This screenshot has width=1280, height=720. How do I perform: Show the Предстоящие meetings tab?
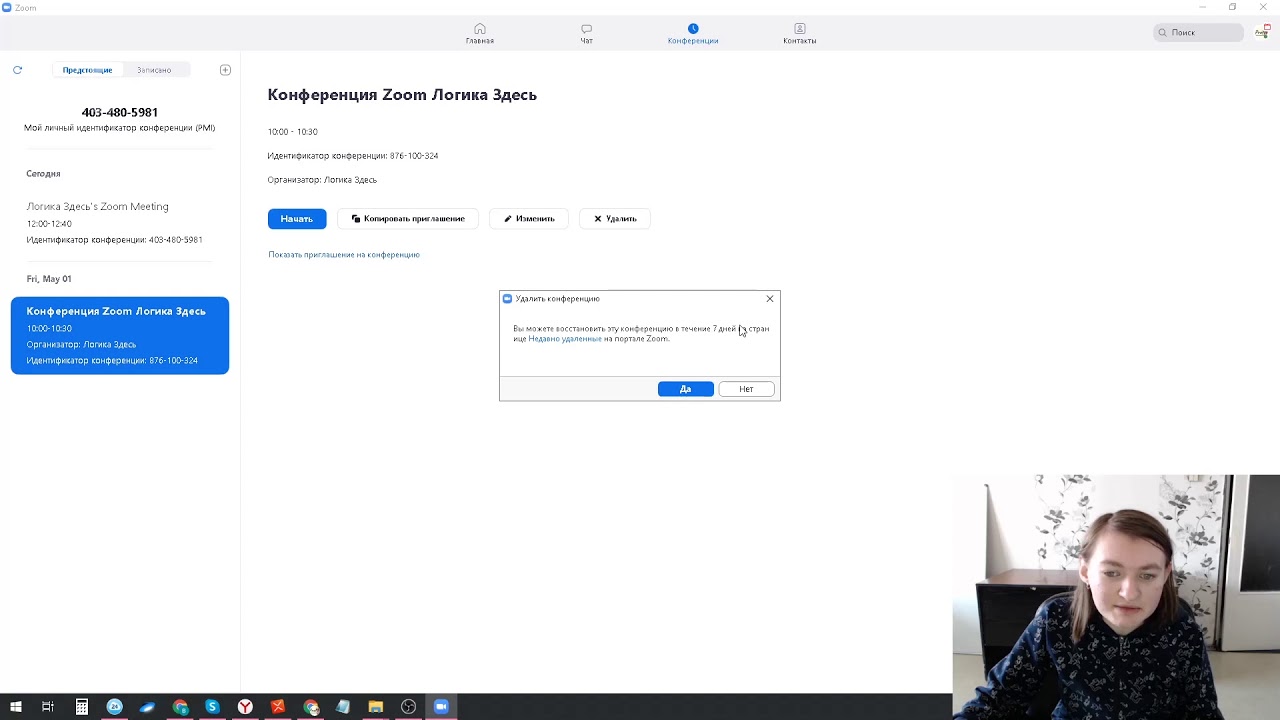click(87, 70)
